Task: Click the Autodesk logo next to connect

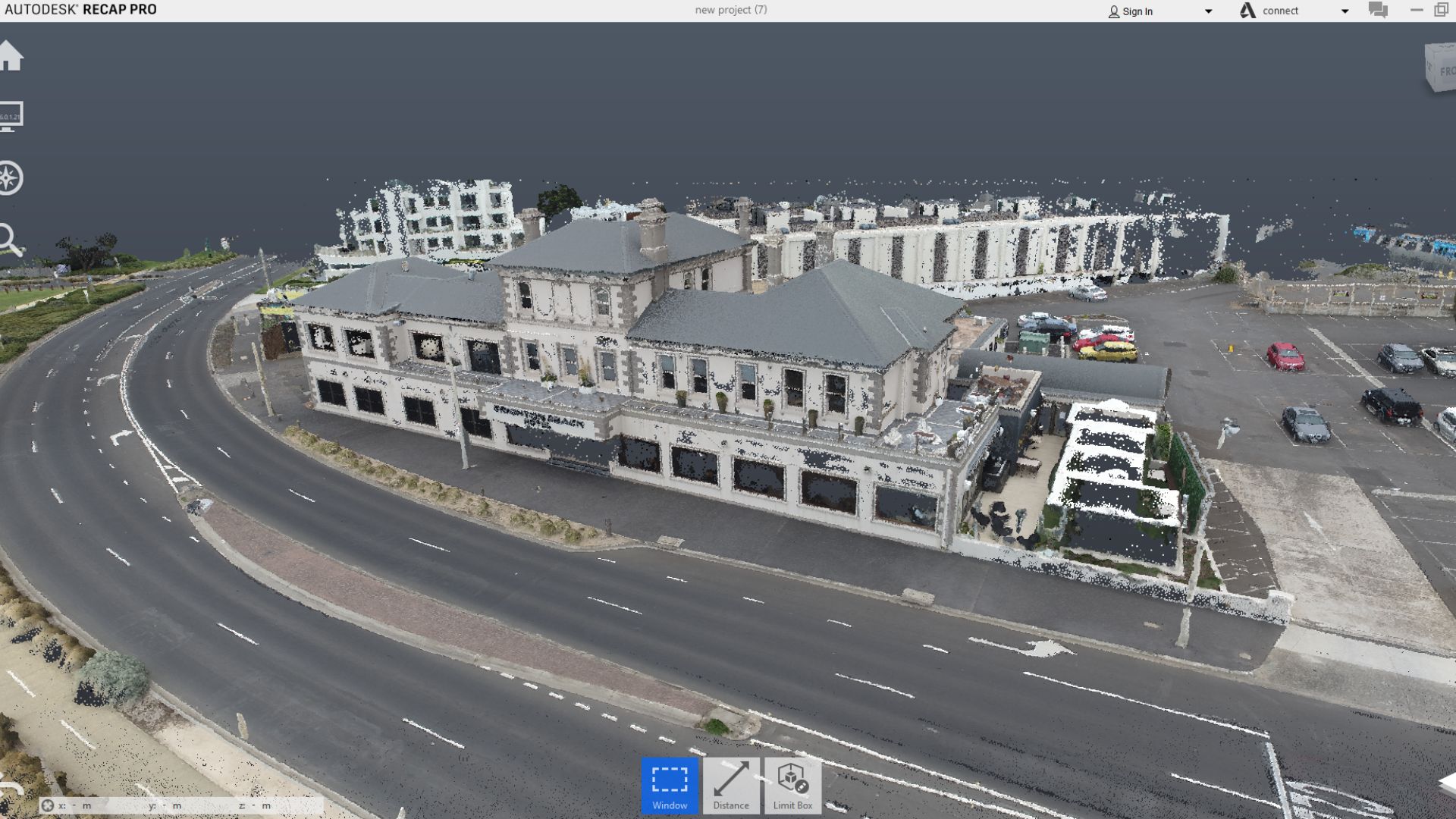Action: point(1249,10)
